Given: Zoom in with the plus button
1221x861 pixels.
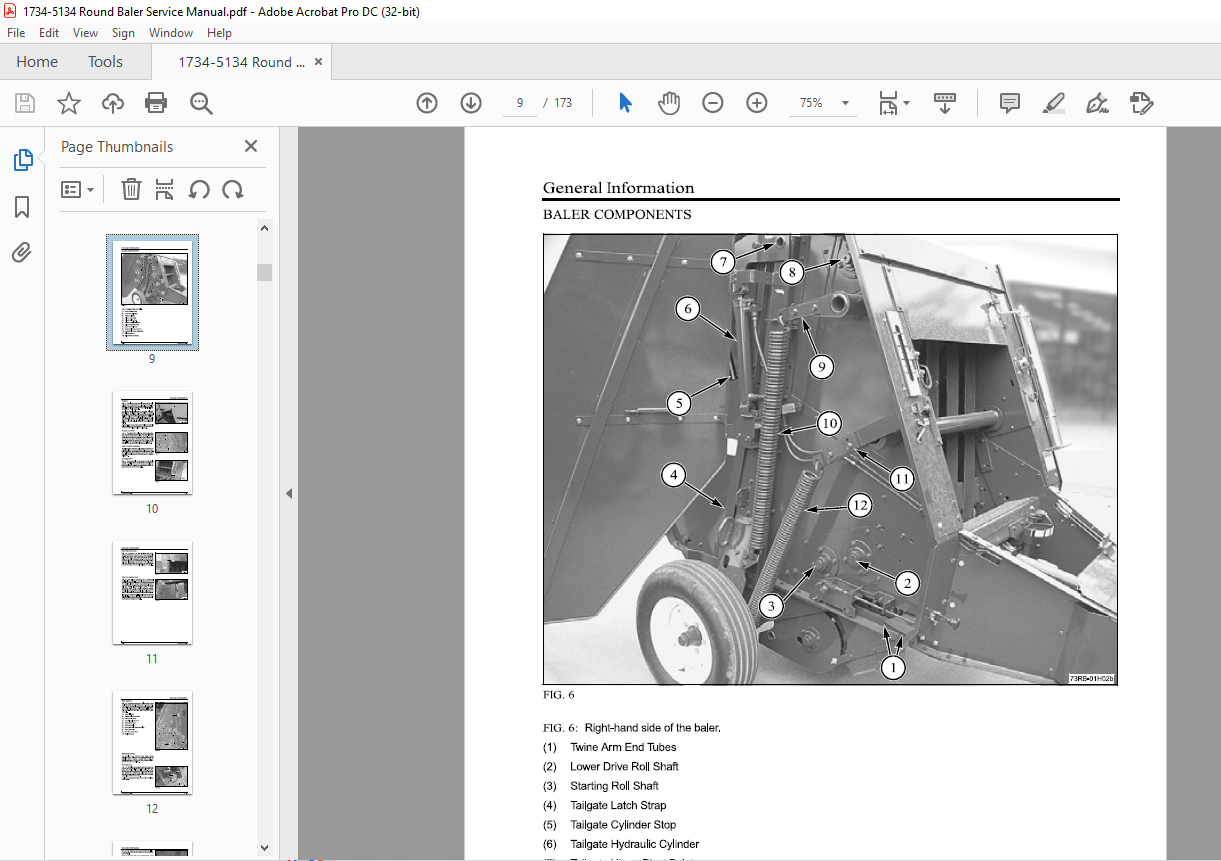Looking at the screenshot, I should click(757, 103).
